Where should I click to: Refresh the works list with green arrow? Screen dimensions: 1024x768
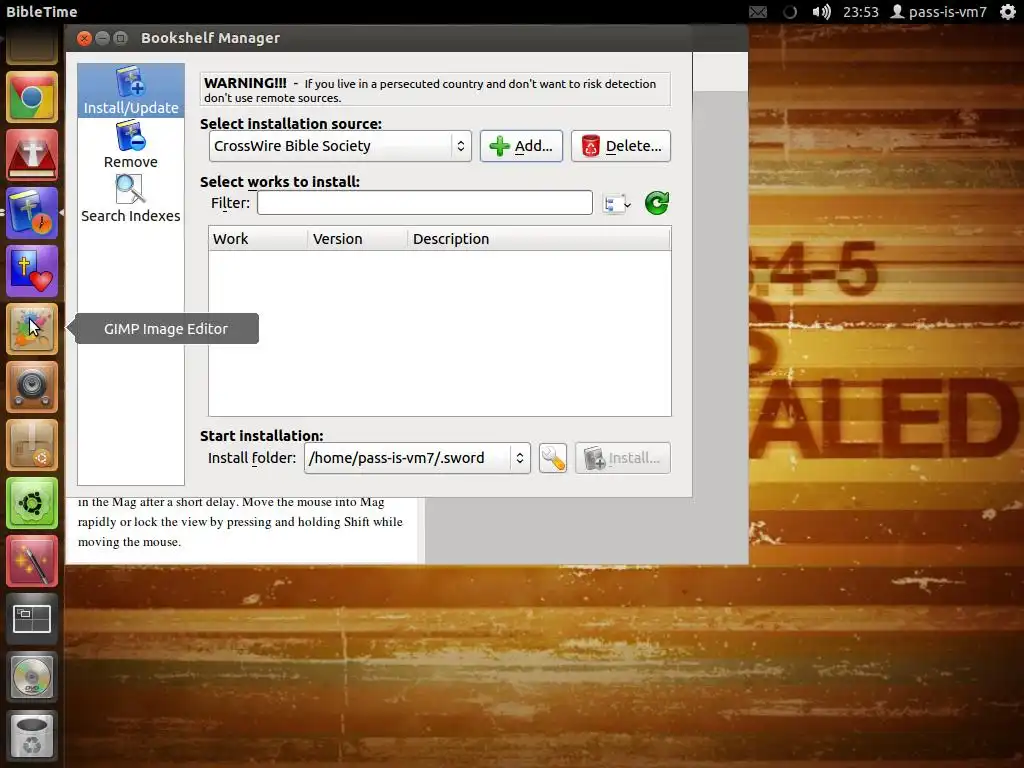pos(657,203)
